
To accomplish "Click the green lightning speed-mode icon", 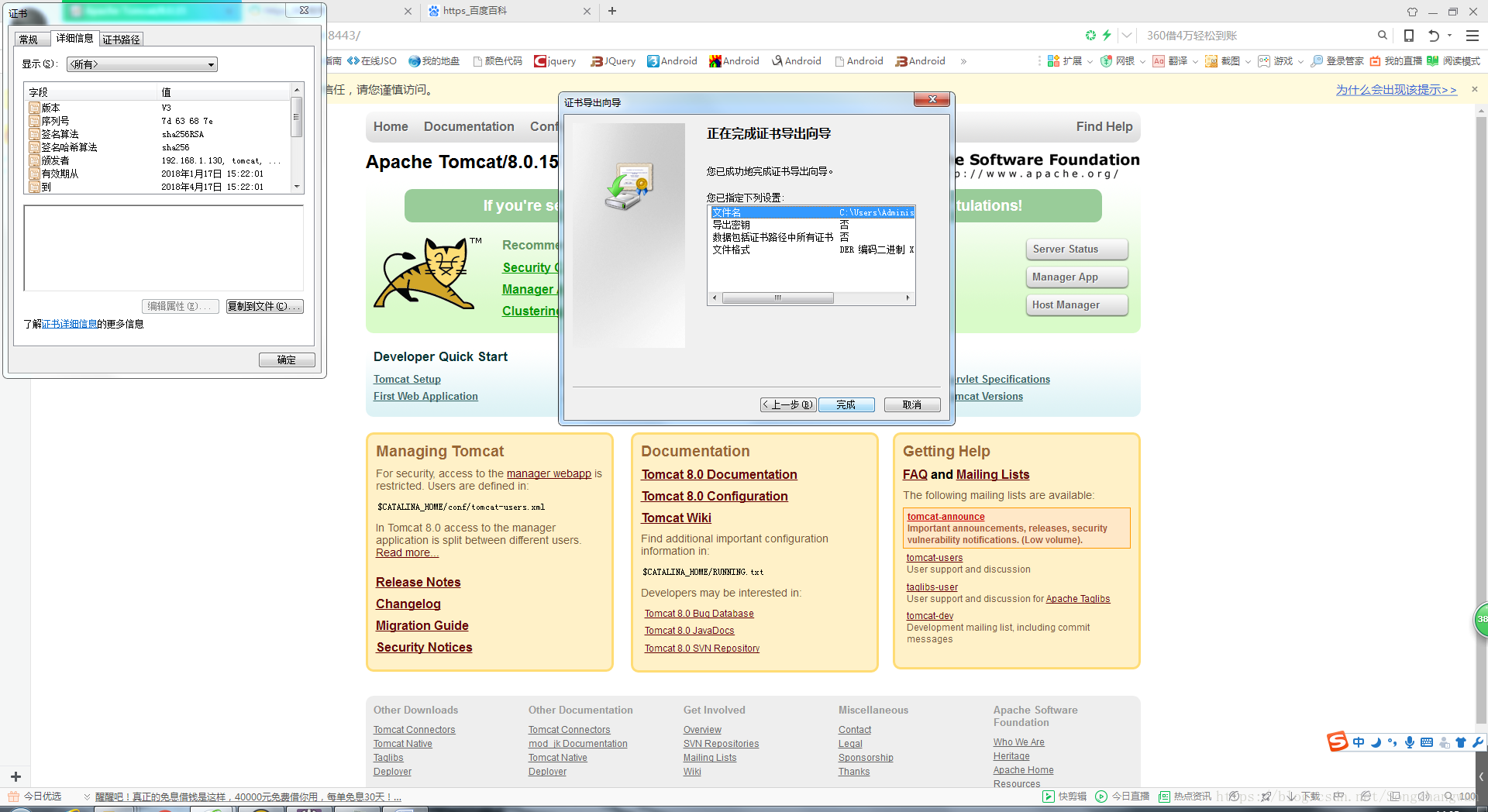I will [1107, 35].
